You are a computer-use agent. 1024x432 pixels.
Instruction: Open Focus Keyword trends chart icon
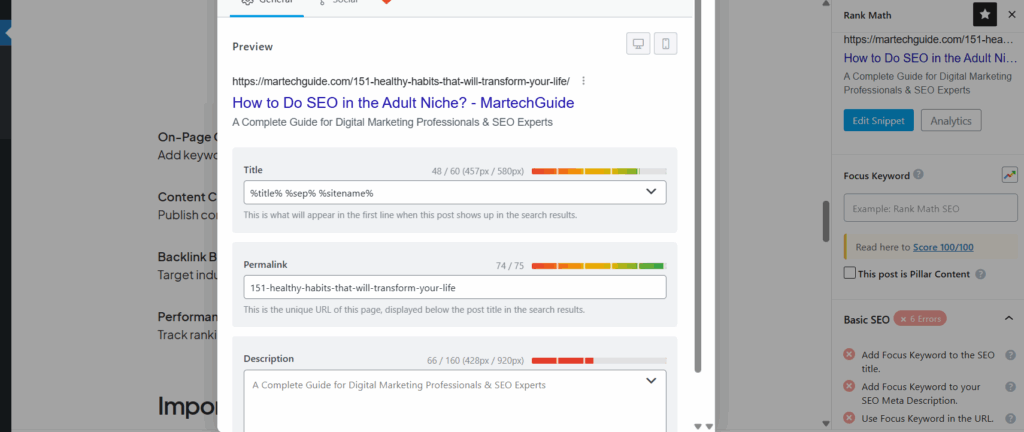tap(1010, 175)
